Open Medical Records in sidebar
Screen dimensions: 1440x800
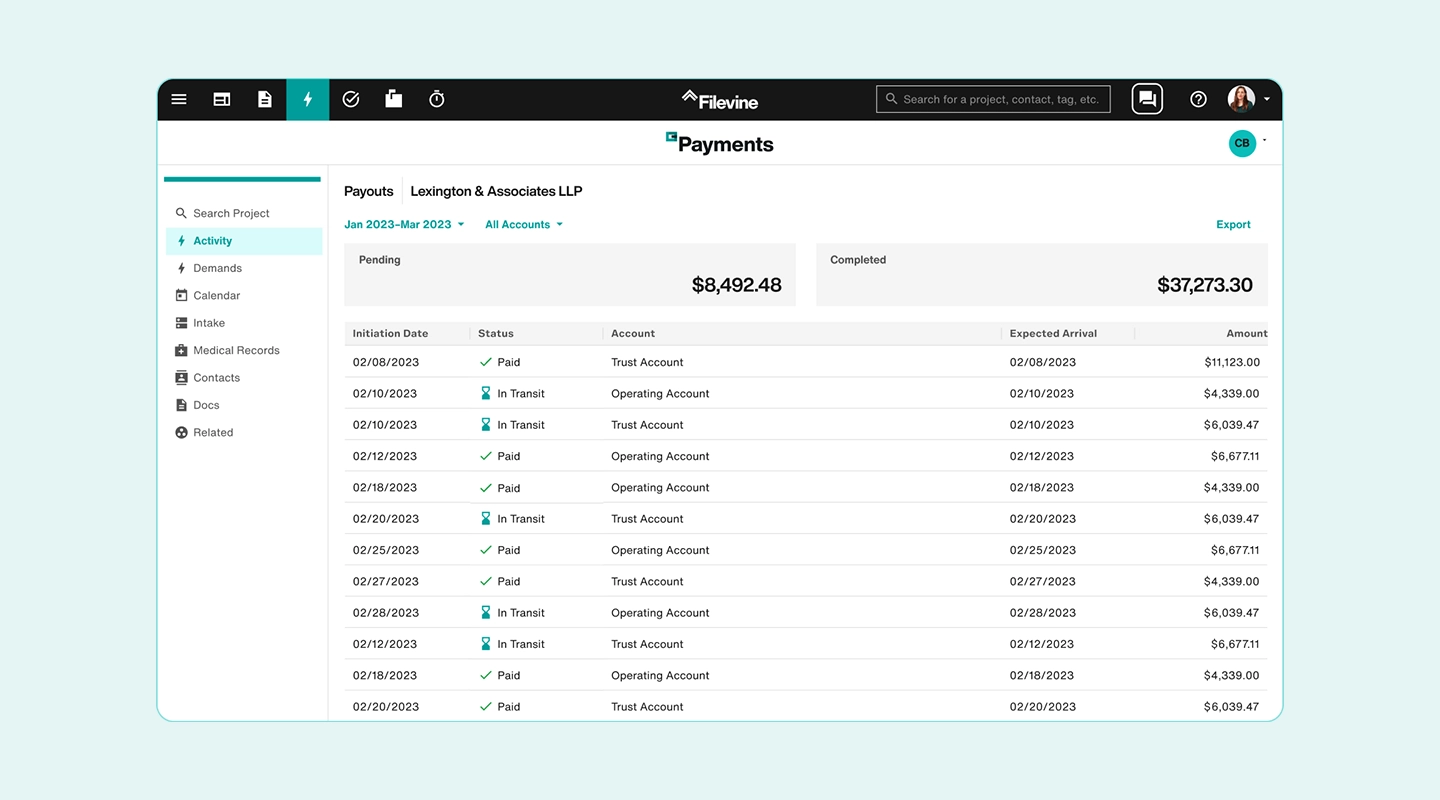(x=244, y=350)
